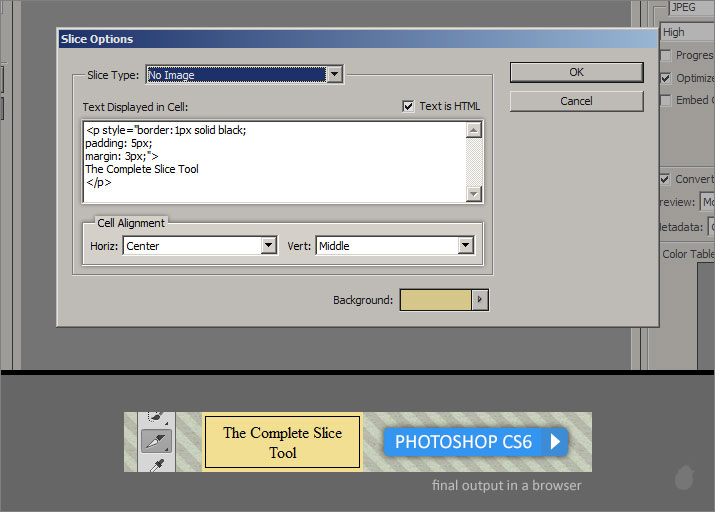Click the scroll up arrow in text box
Viewport: 715px width, 512px height.
click(x=474, y=130)
